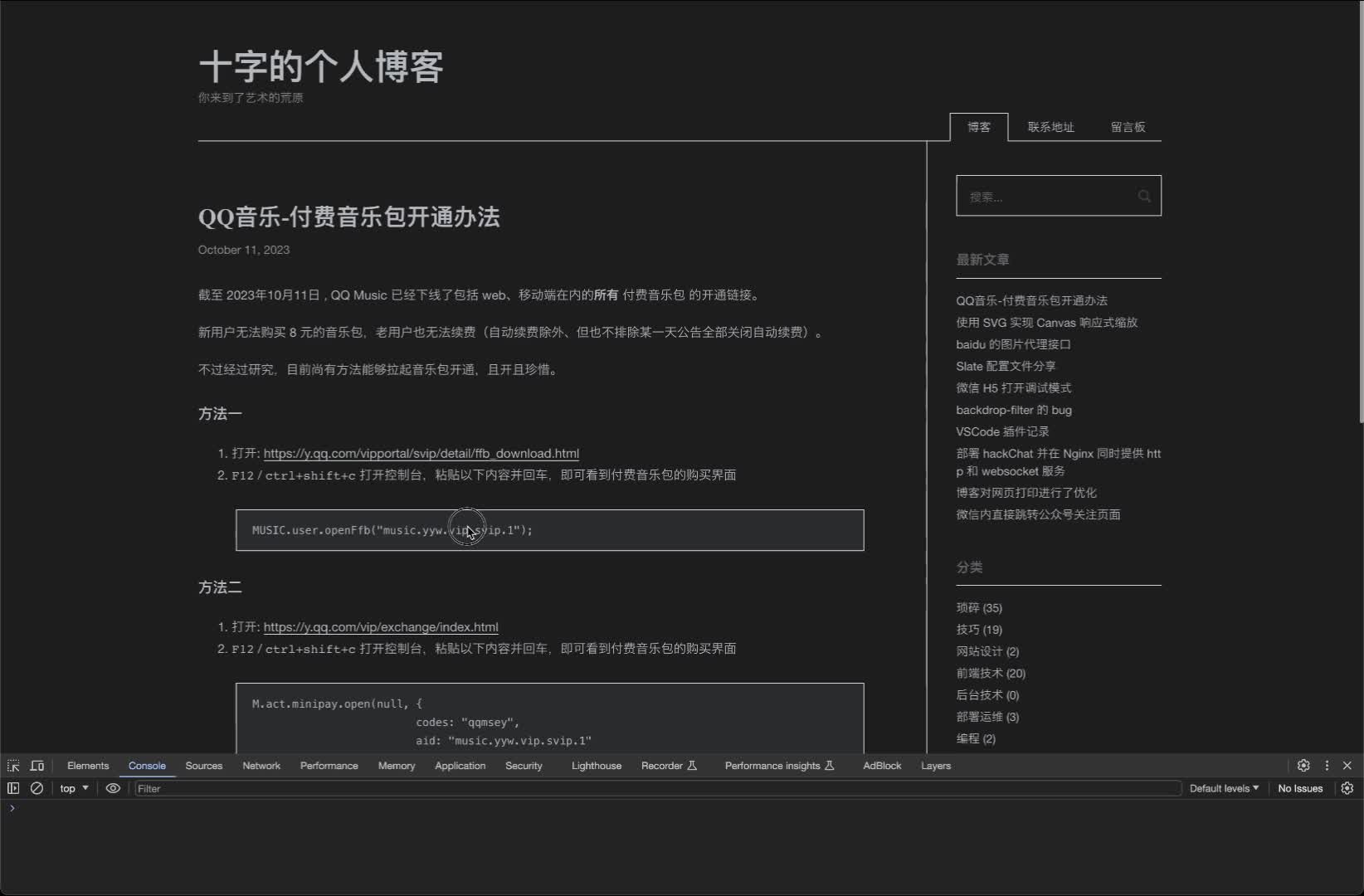Open category 后台技术 (0)

click(x=987, y=694)
